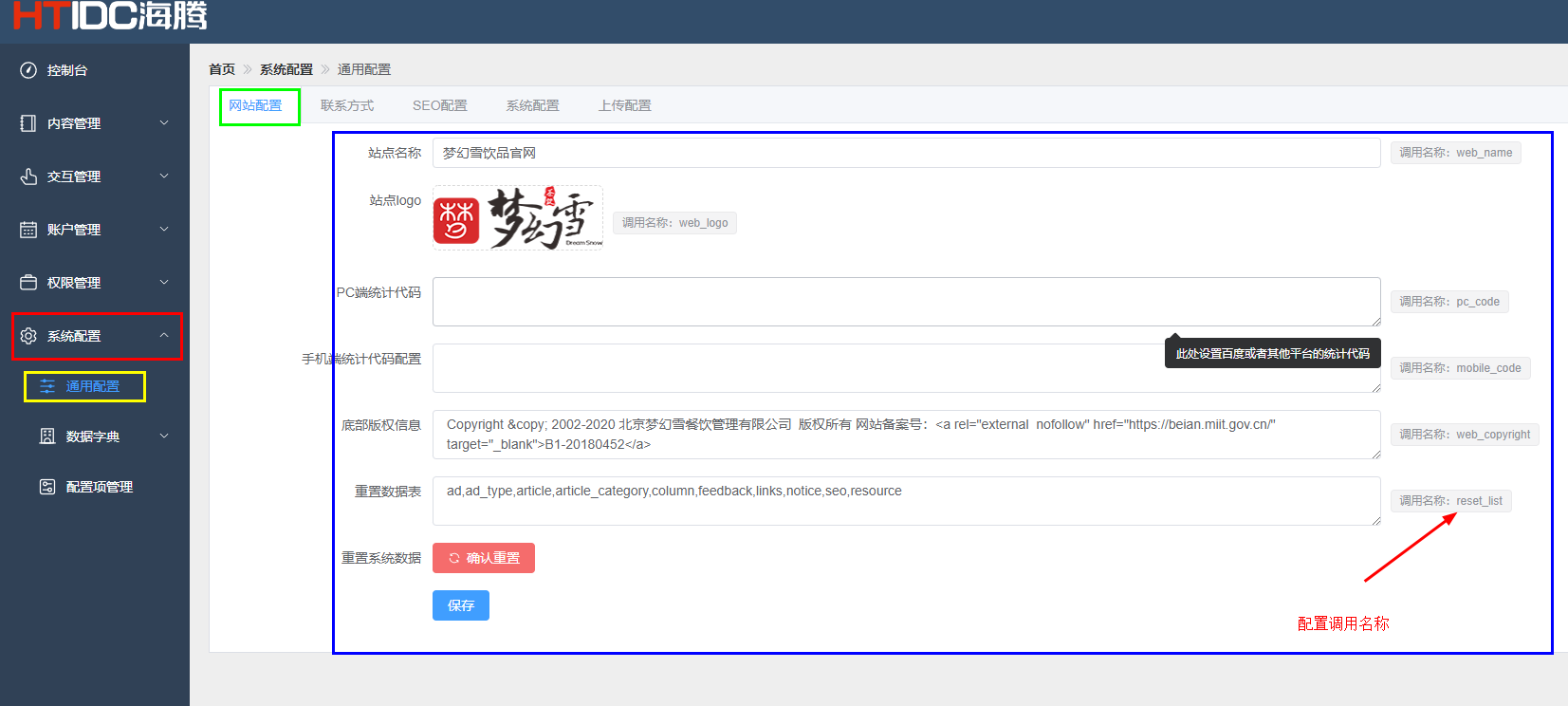Open the 控制台 menu item

pos(95,70)
